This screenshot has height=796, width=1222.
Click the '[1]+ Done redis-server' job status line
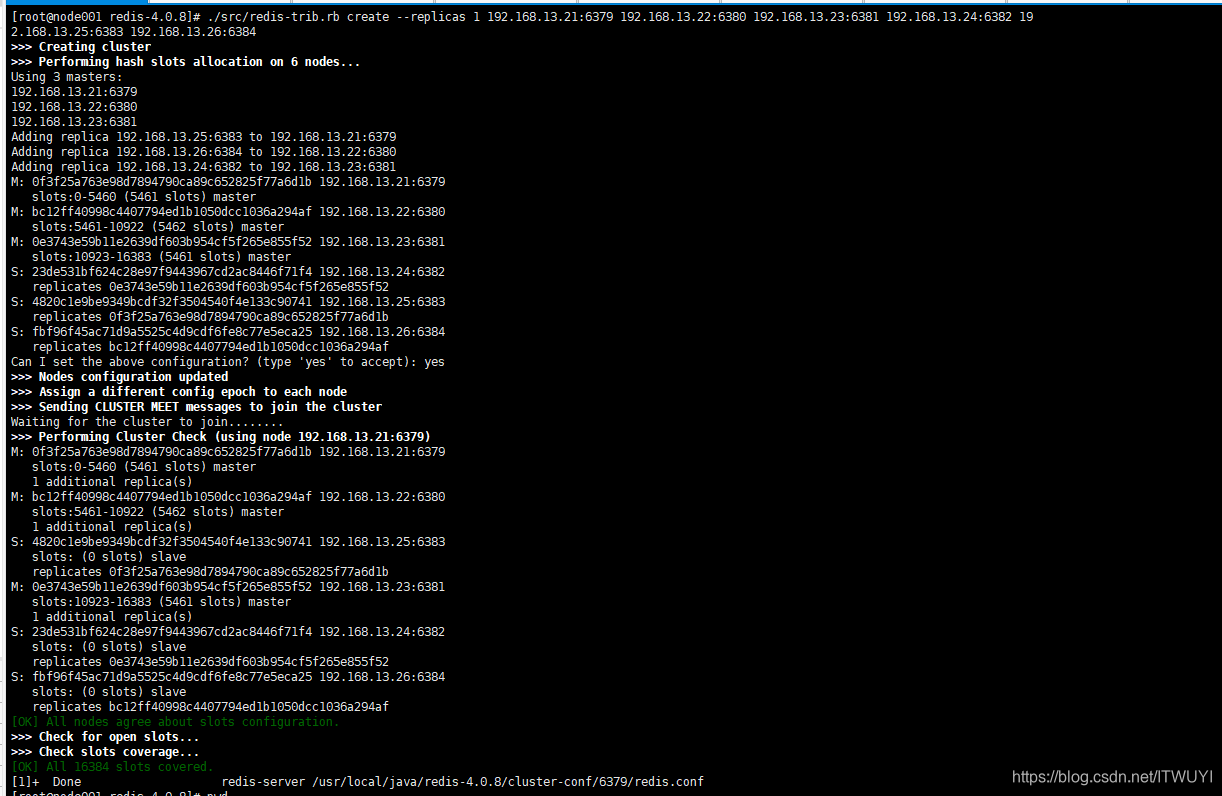pyautogui.click(x=357, y=782)
